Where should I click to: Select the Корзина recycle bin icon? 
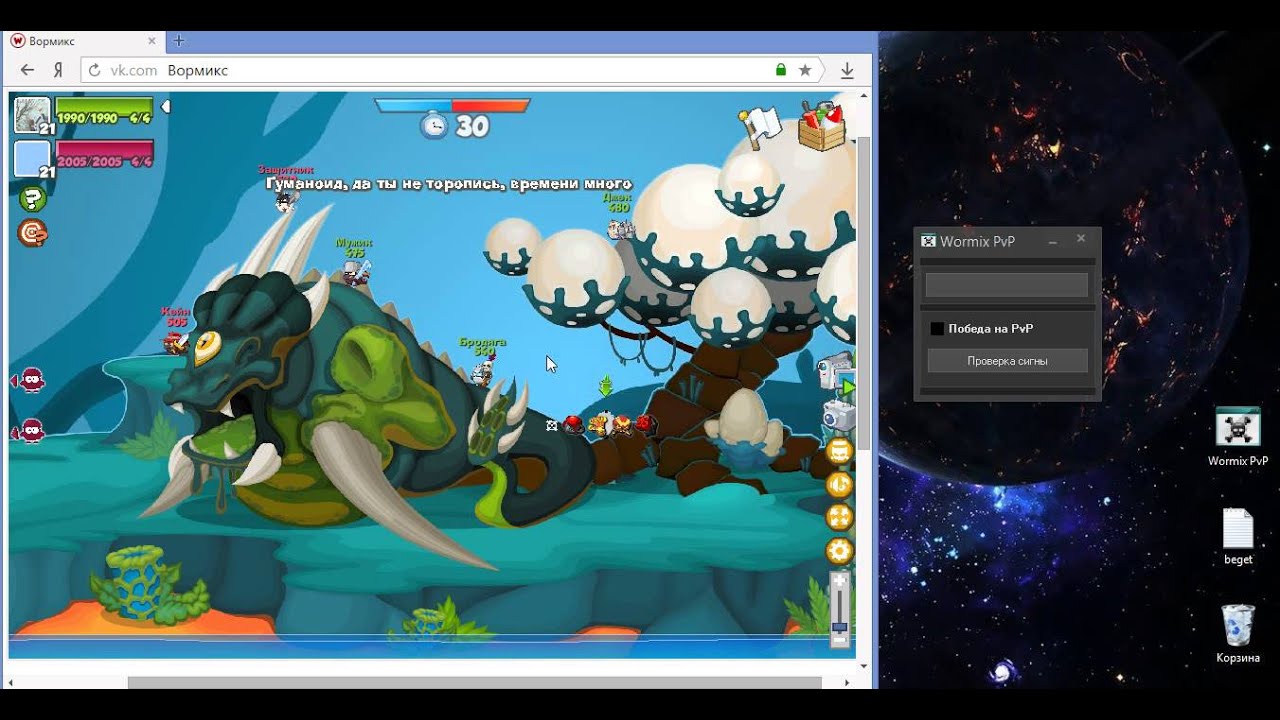click(1238, 634)
